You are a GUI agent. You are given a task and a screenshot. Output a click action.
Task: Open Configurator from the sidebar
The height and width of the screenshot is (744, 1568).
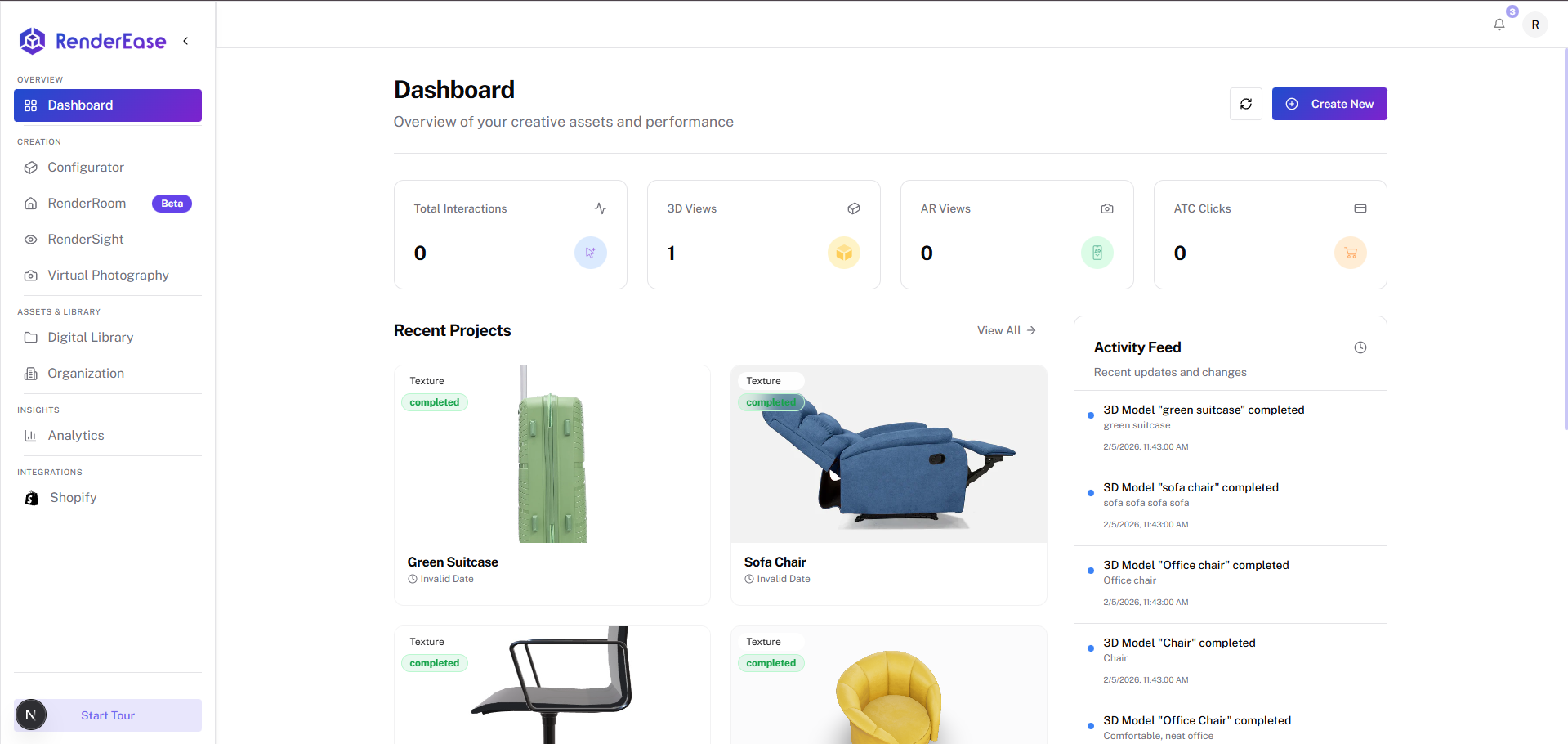pos(108,168)
